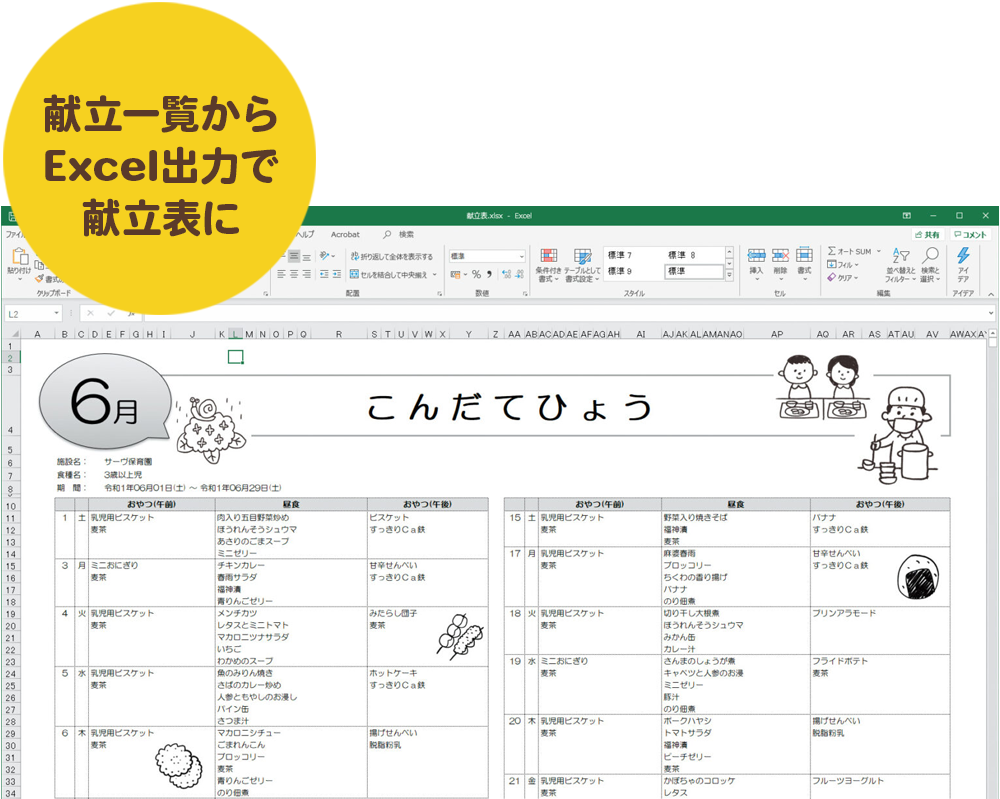Screen dimensions: 1000x799
Task: Click the Comments (コメント) button
Action: pyautogui.click(x=969, y=235)
